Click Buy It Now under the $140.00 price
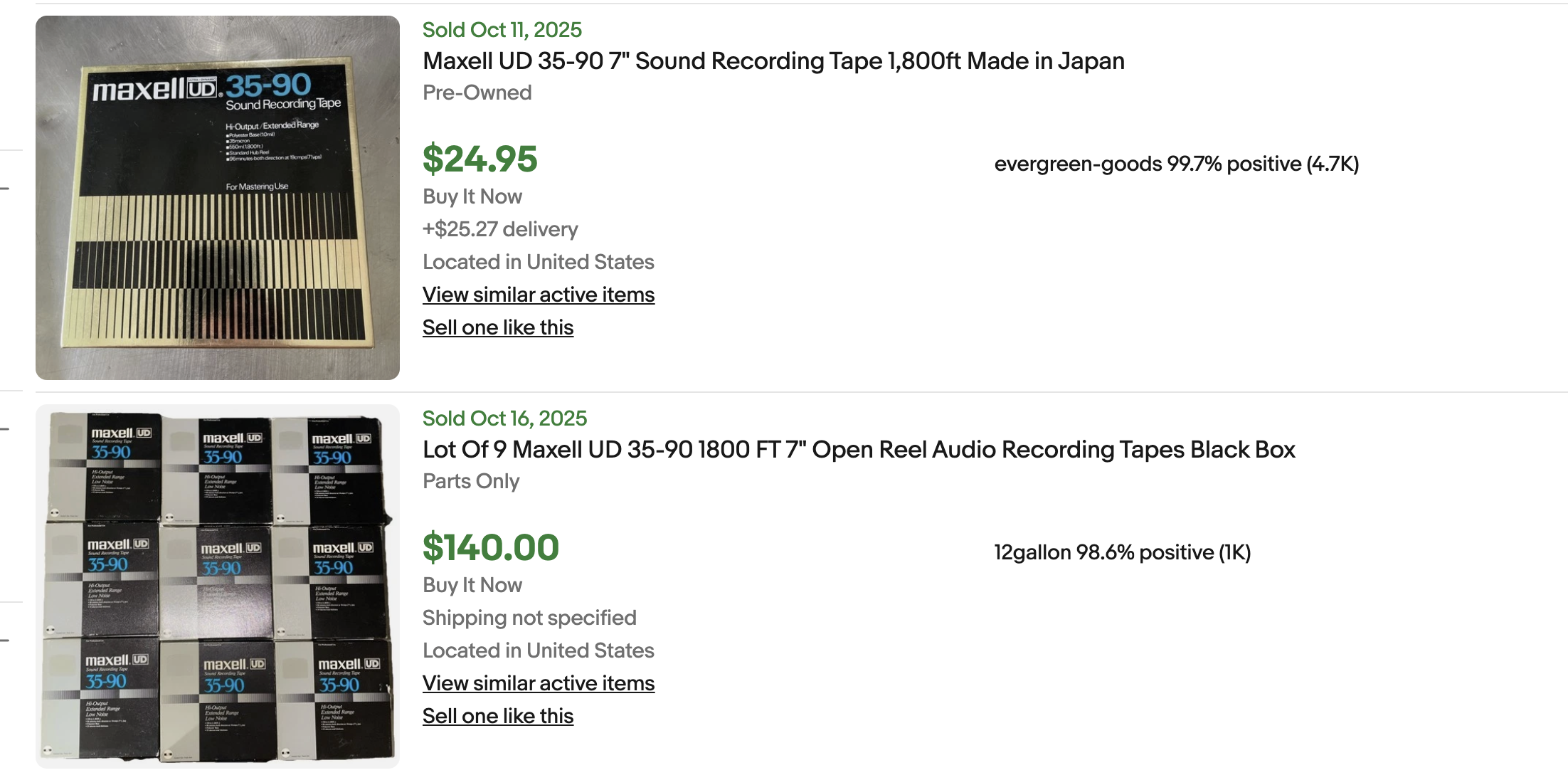 tap(472, 585)
